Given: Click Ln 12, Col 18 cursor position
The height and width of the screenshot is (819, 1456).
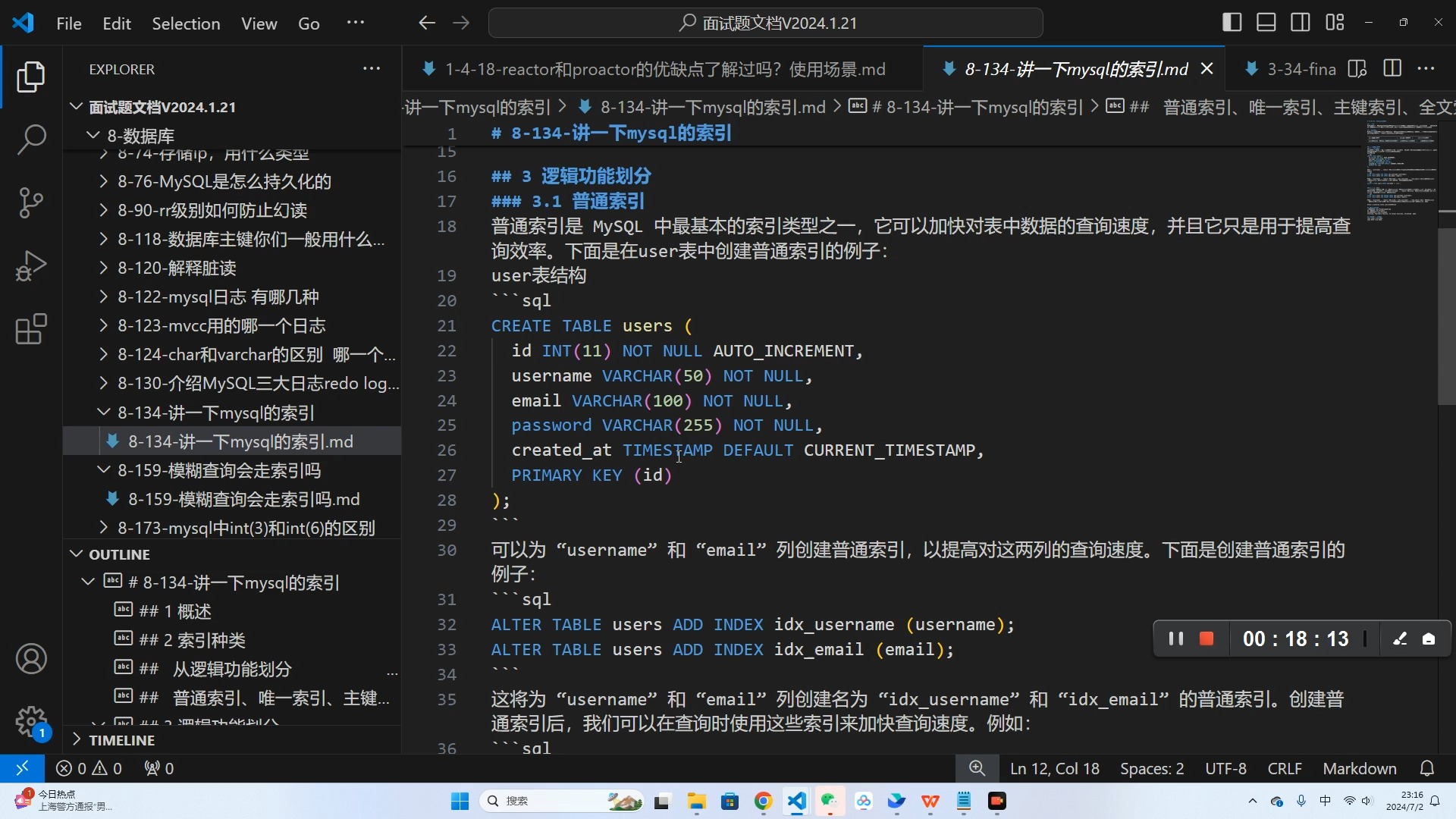Looking at the screenshot, I should coord(1055,768).
